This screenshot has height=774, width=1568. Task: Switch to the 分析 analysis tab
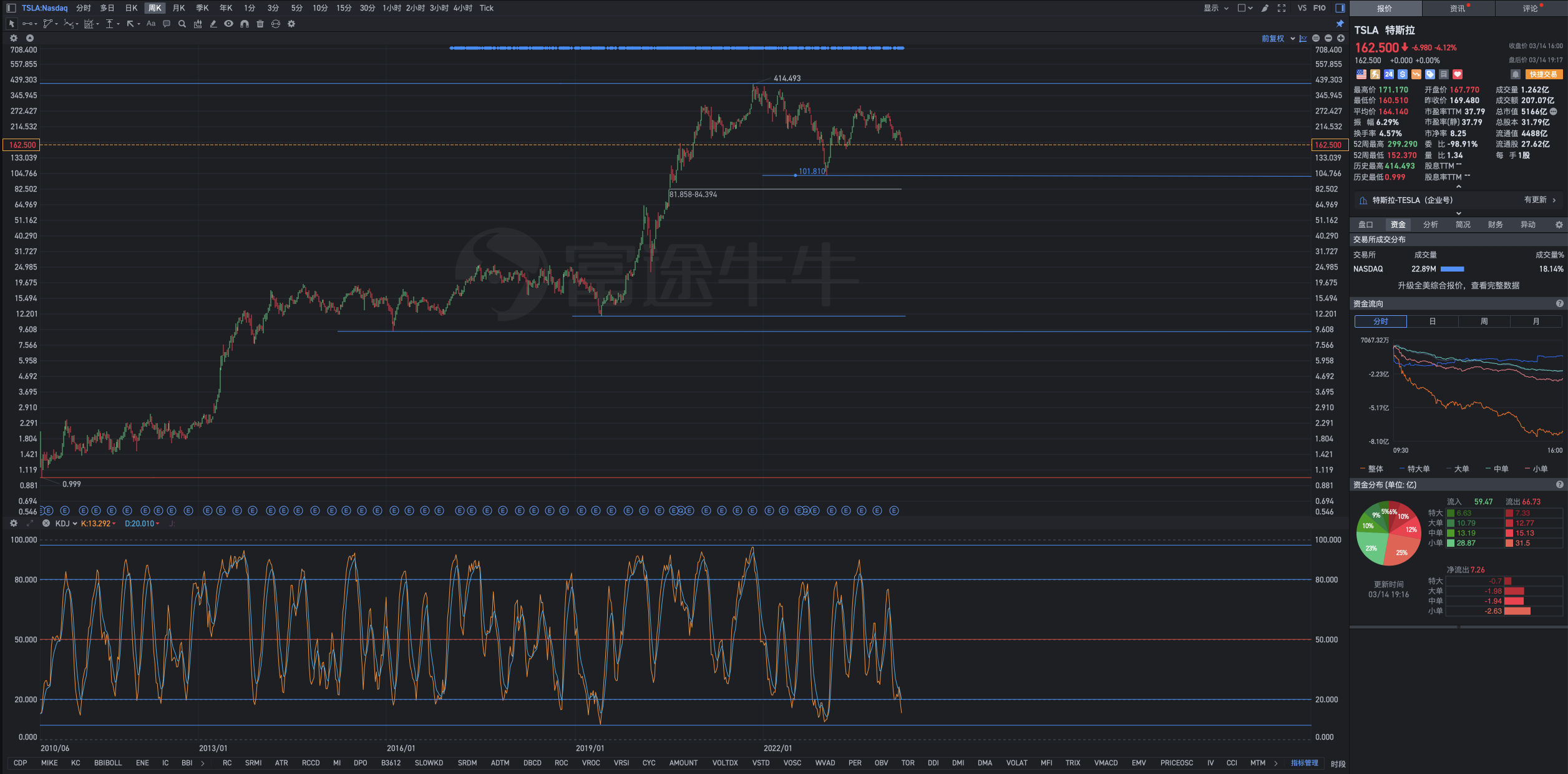[x=1430, y=225]
